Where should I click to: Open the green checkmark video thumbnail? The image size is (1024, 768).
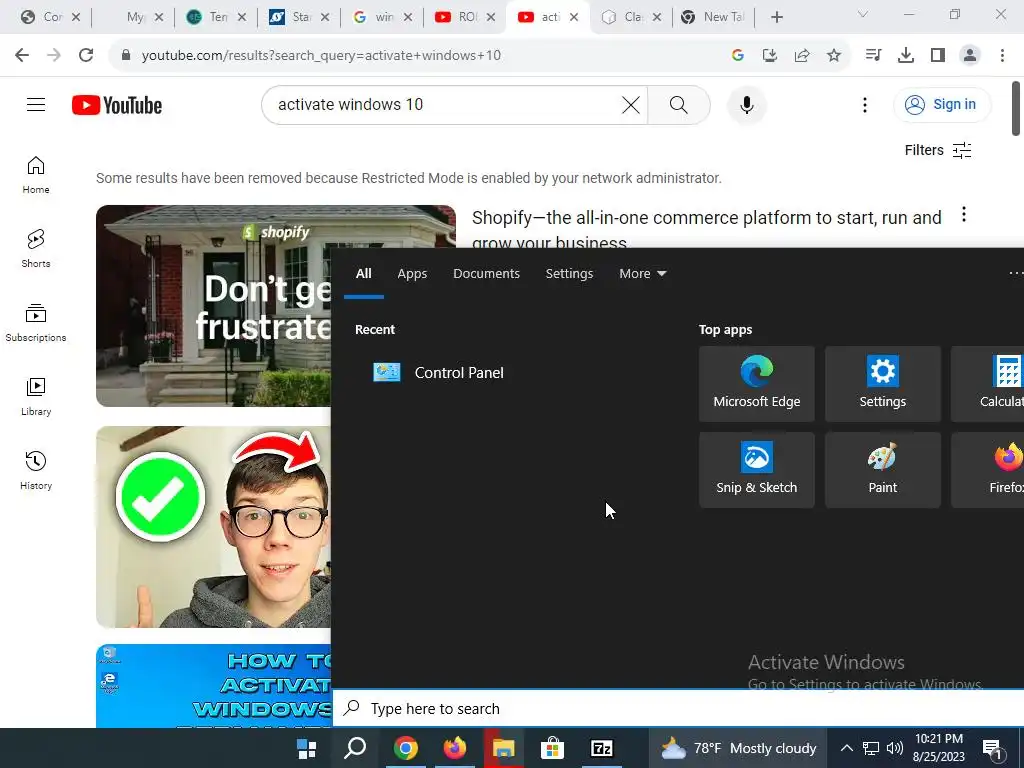coord(214,527)
